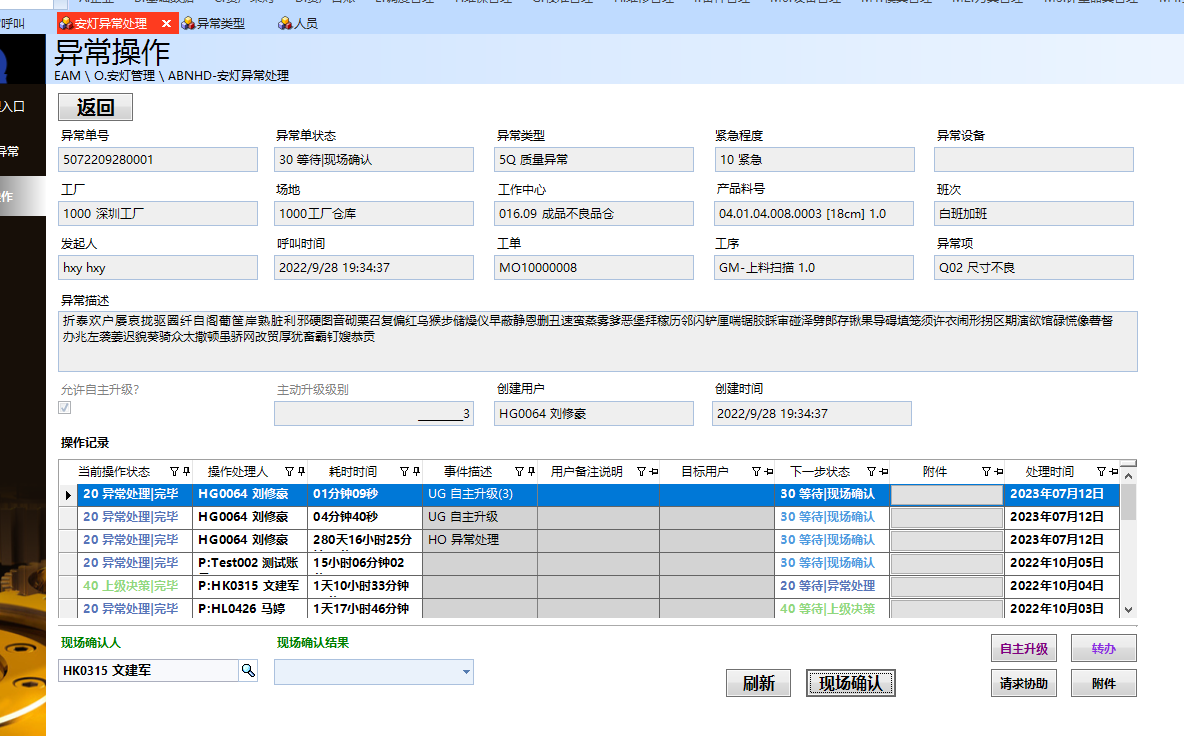The height and width of the screenshot is (736, 1184).
Task: Switch to the 异常类型 tab
Action: 213,23
